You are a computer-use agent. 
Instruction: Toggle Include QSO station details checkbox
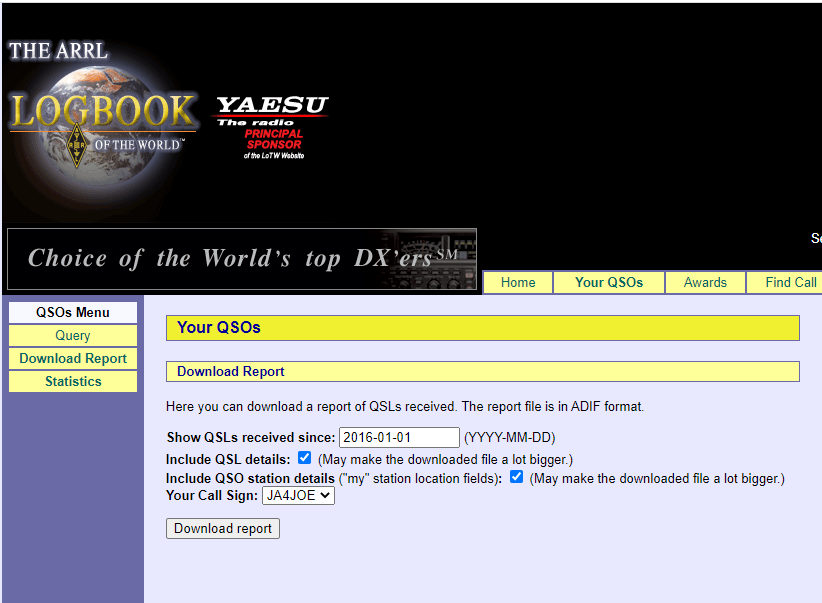(x=516, y=477)
